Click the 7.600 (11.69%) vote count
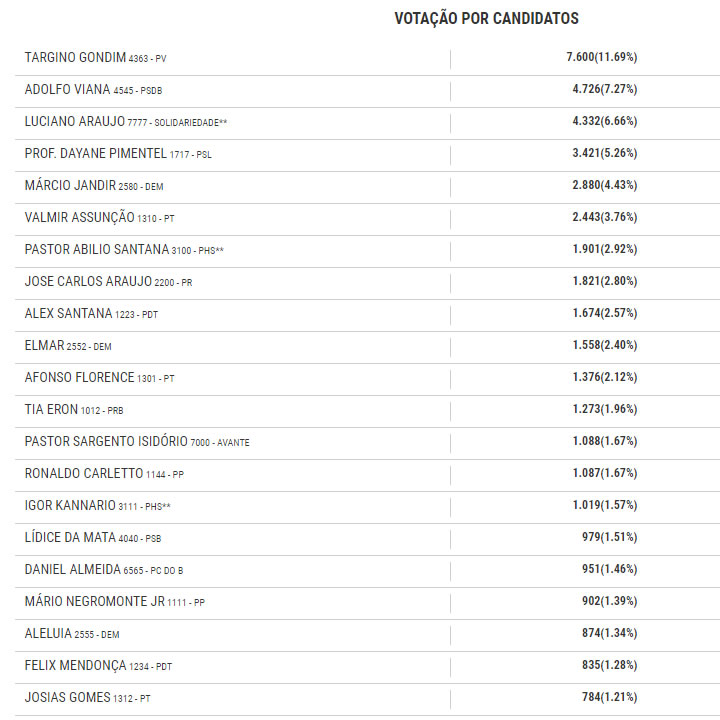The image size is (720, 720). [x=602, y=57]
